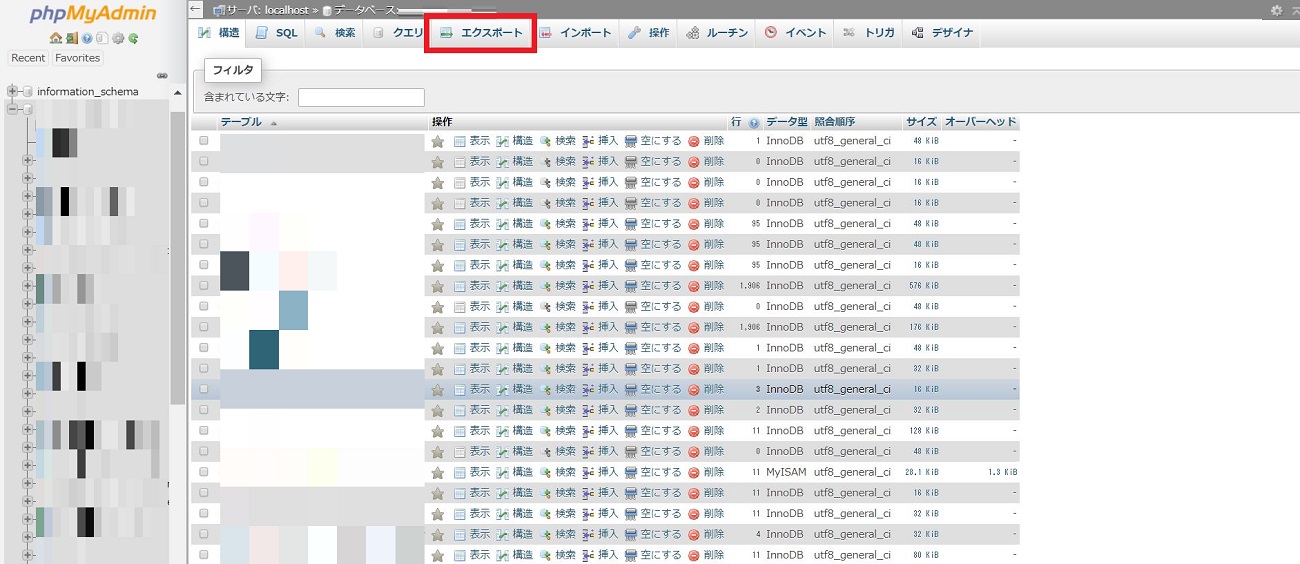The width and height of the screenshot is (1300, 564).
Task: Click the collapse-sidebar arrow beside the server breadcrumb
Action: 196,9
